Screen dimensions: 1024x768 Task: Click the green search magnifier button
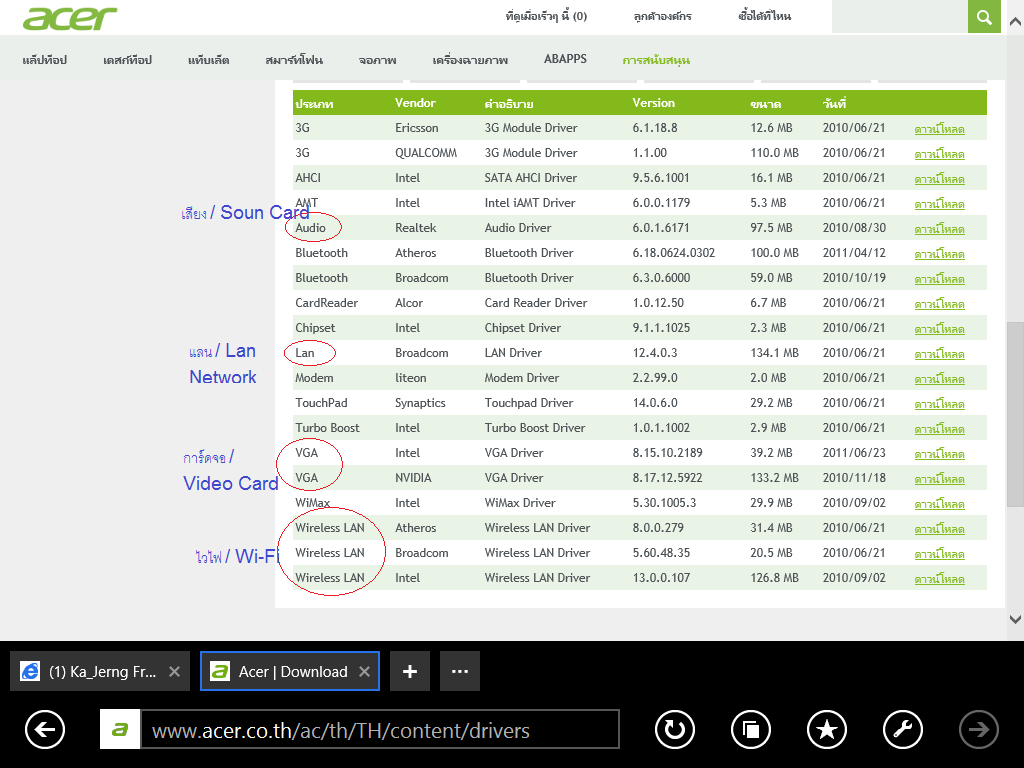pyautogui.click(x=984, y=16)
